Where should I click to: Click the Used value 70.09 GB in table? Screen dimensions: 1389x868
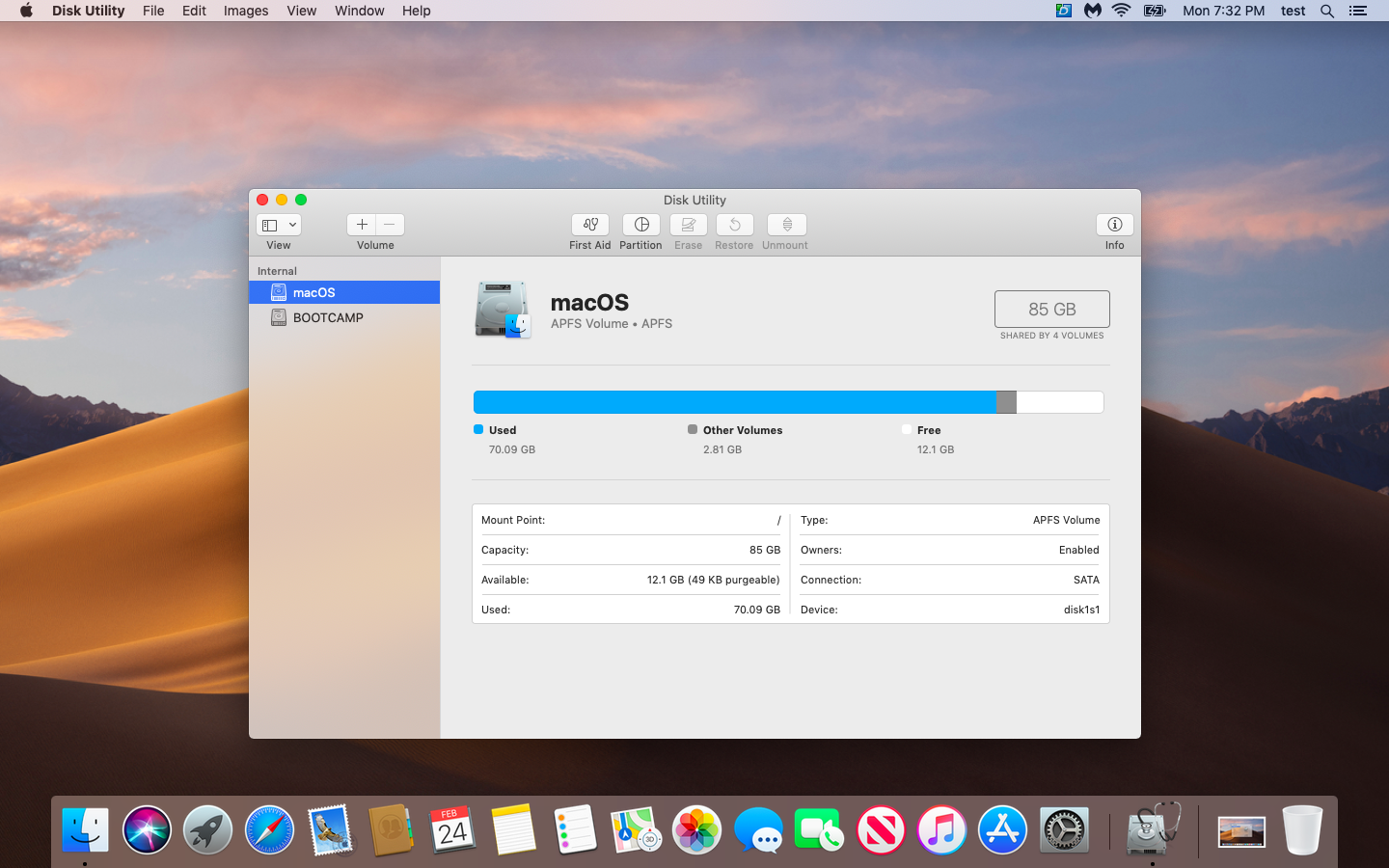tap(756, 610)
